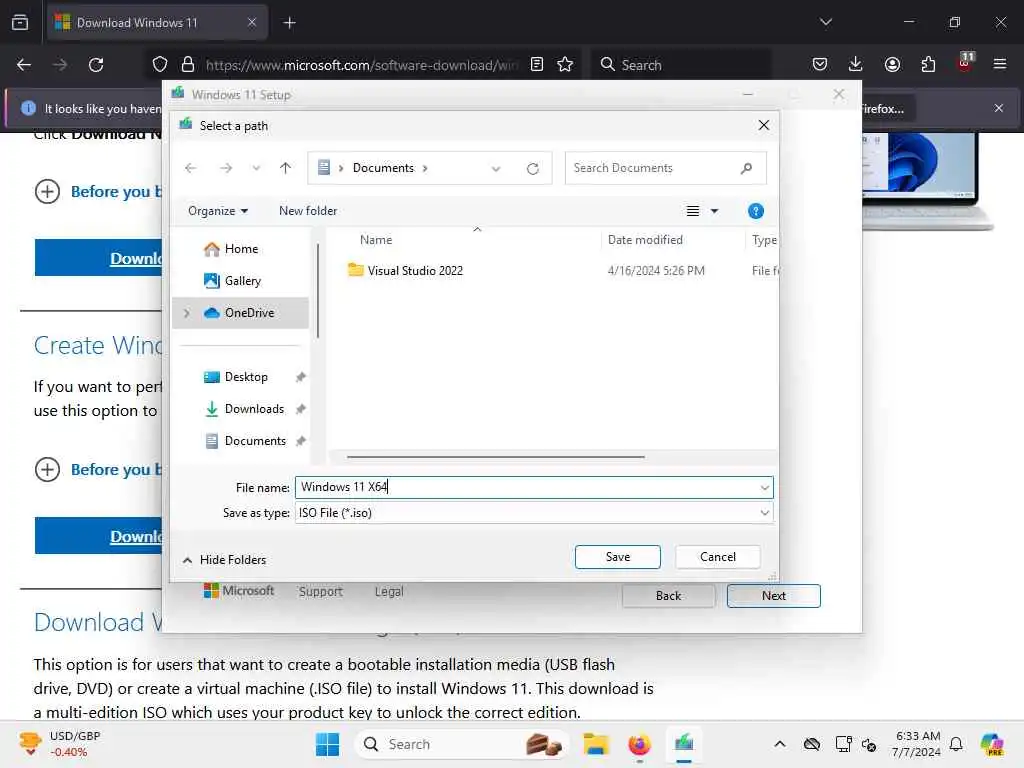Viewport: 1024px width, 768px height.
Task: View site security padlock info
Action: [x=188, y=65]
